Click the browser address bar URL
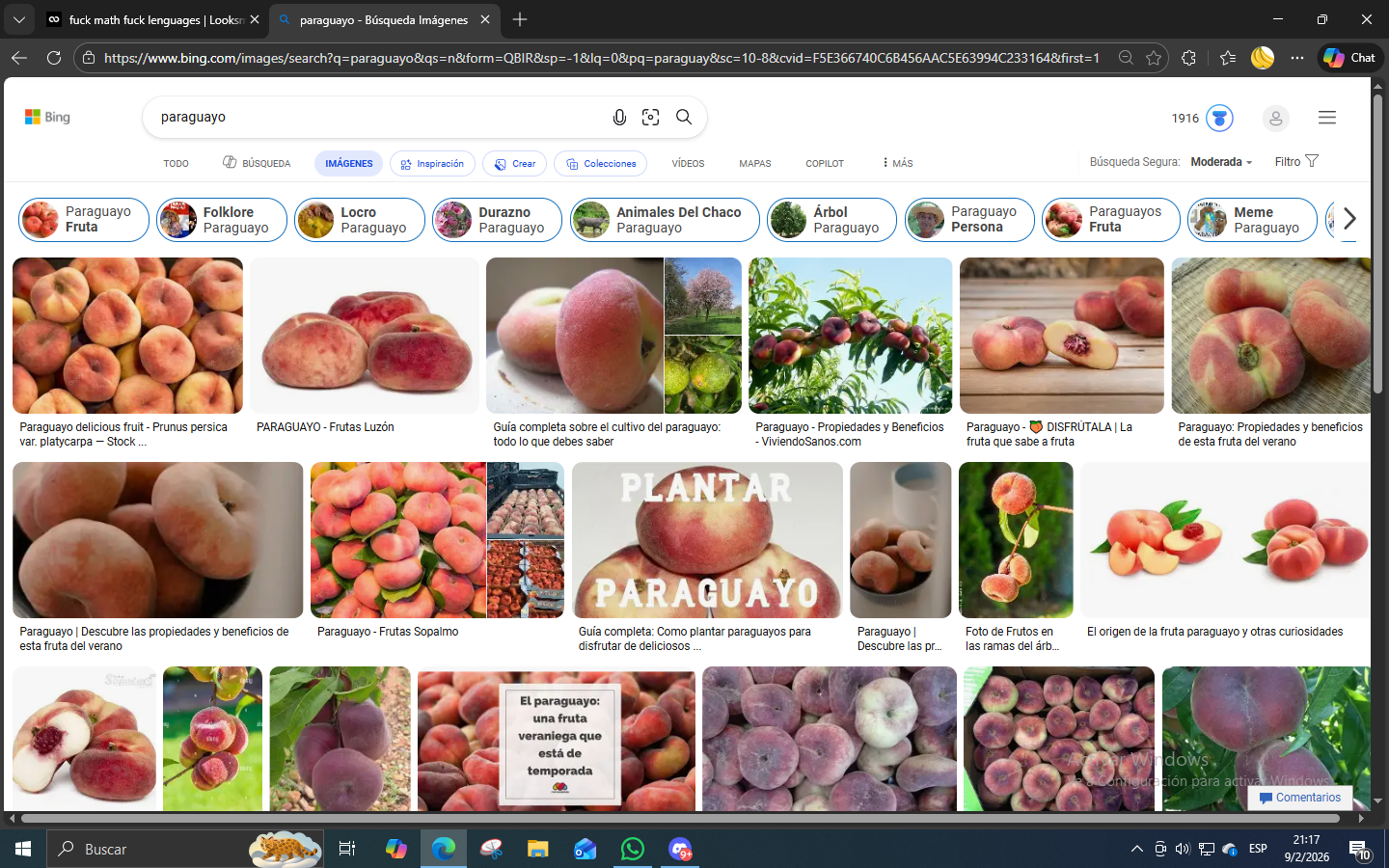Image resolution: width=1389 pixels, height=868 pixels. [601, 58]
